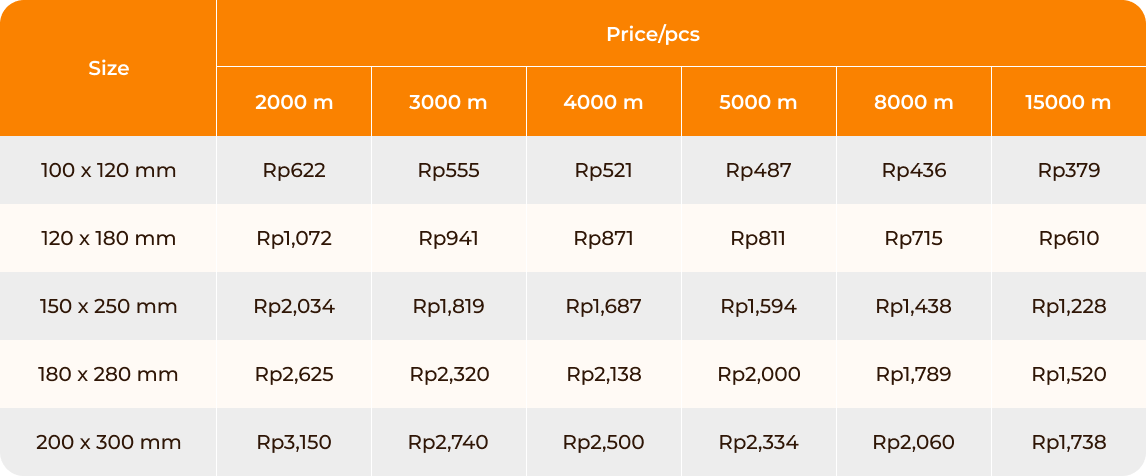Select the 15000 m column header
Image resolution: width=1146 pixels, height=476 pixels.
coord(1069,102)
